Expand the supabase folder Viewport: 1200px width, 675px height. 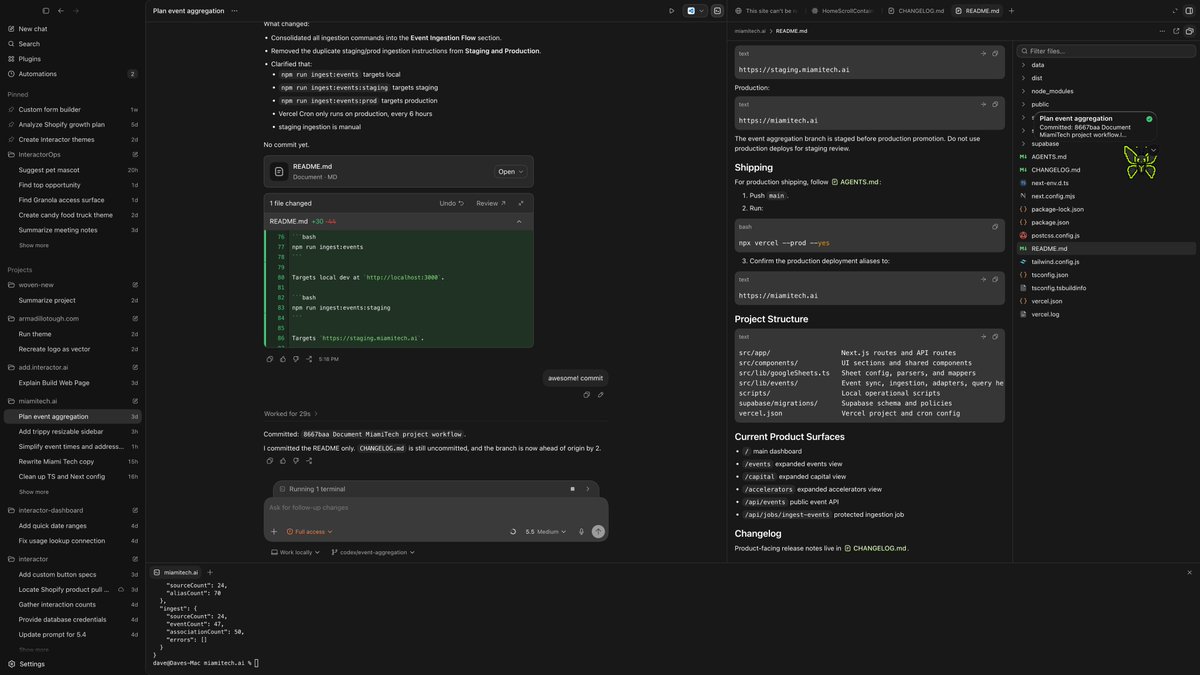(1045, 143)
